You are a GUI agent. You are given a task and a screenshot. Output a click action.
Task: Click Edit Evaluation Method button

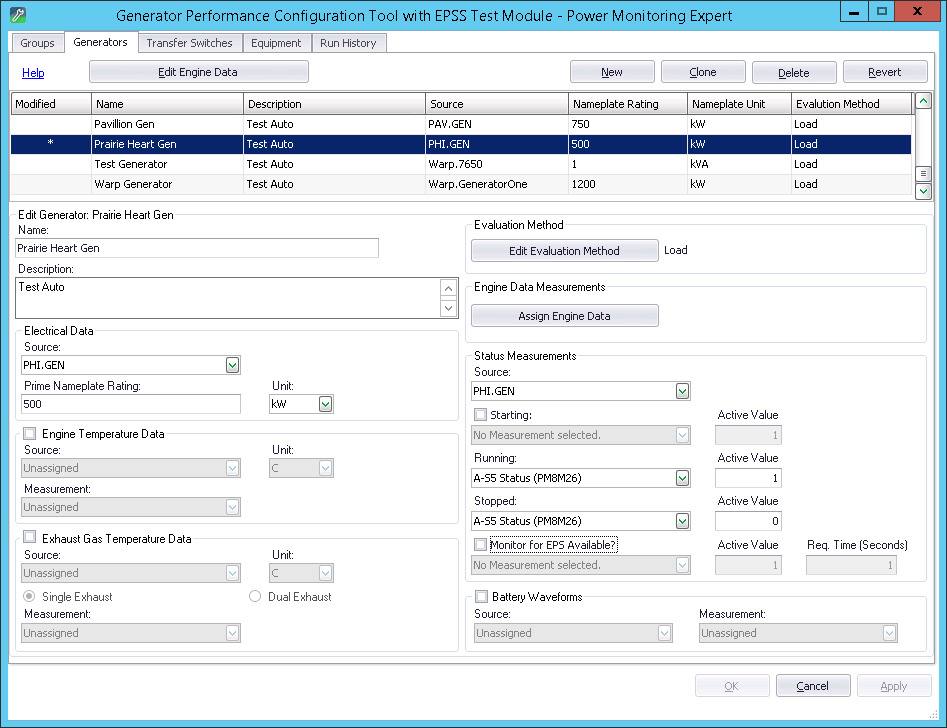click(x=565, y=251)
